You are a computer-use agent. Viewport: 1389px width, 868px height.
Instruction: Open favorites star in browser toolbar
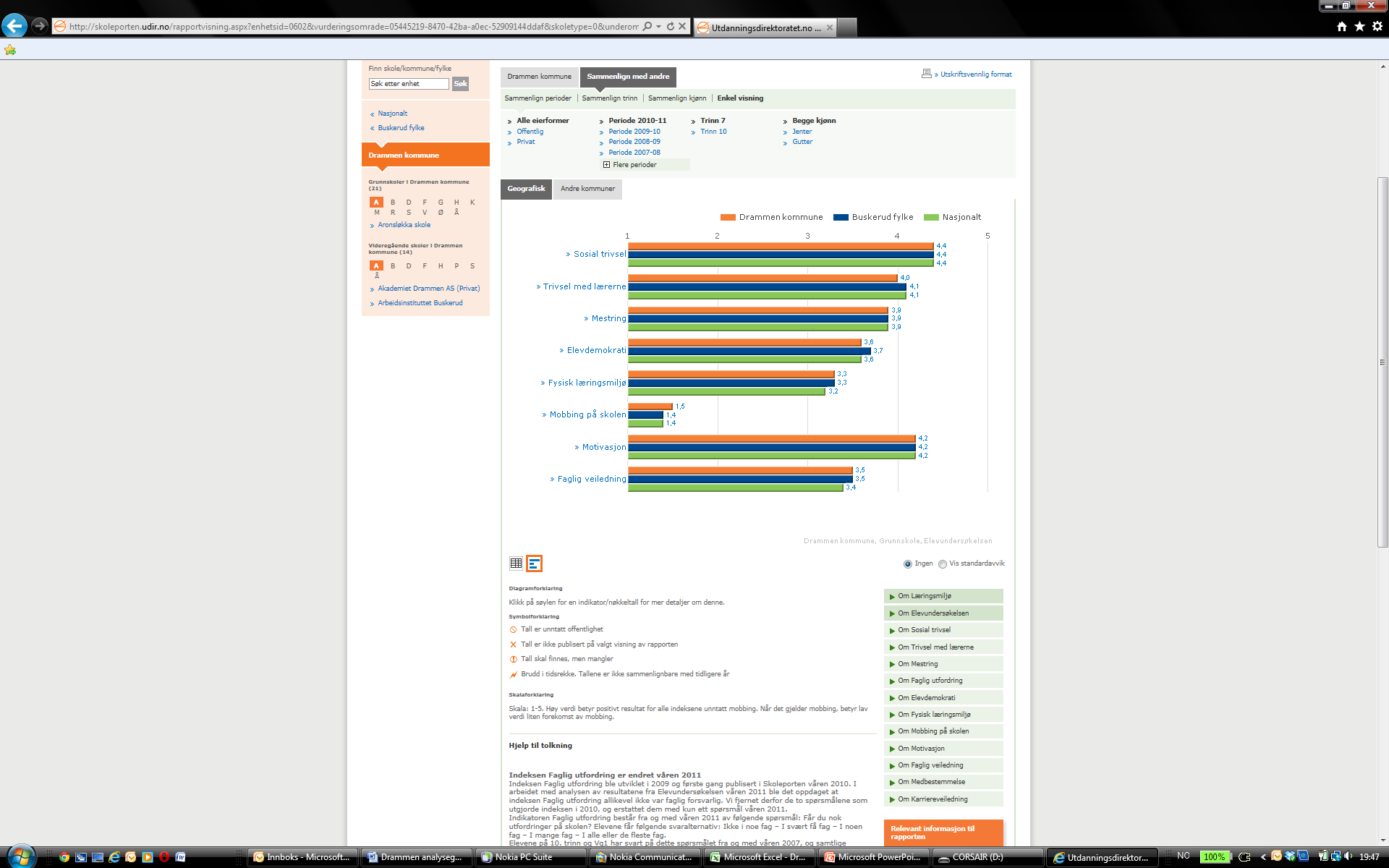point(1359,26)
